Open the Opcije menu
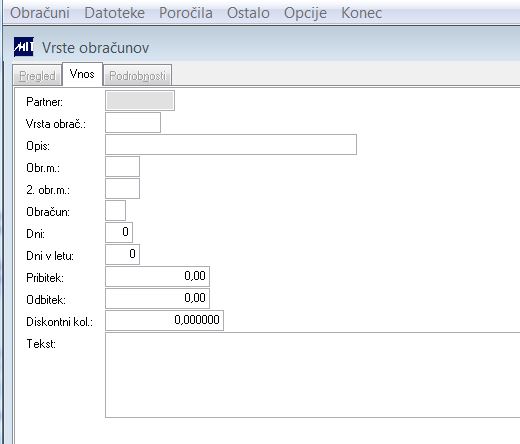Screen dimensions: 520x444 click(x=305, y=14)
